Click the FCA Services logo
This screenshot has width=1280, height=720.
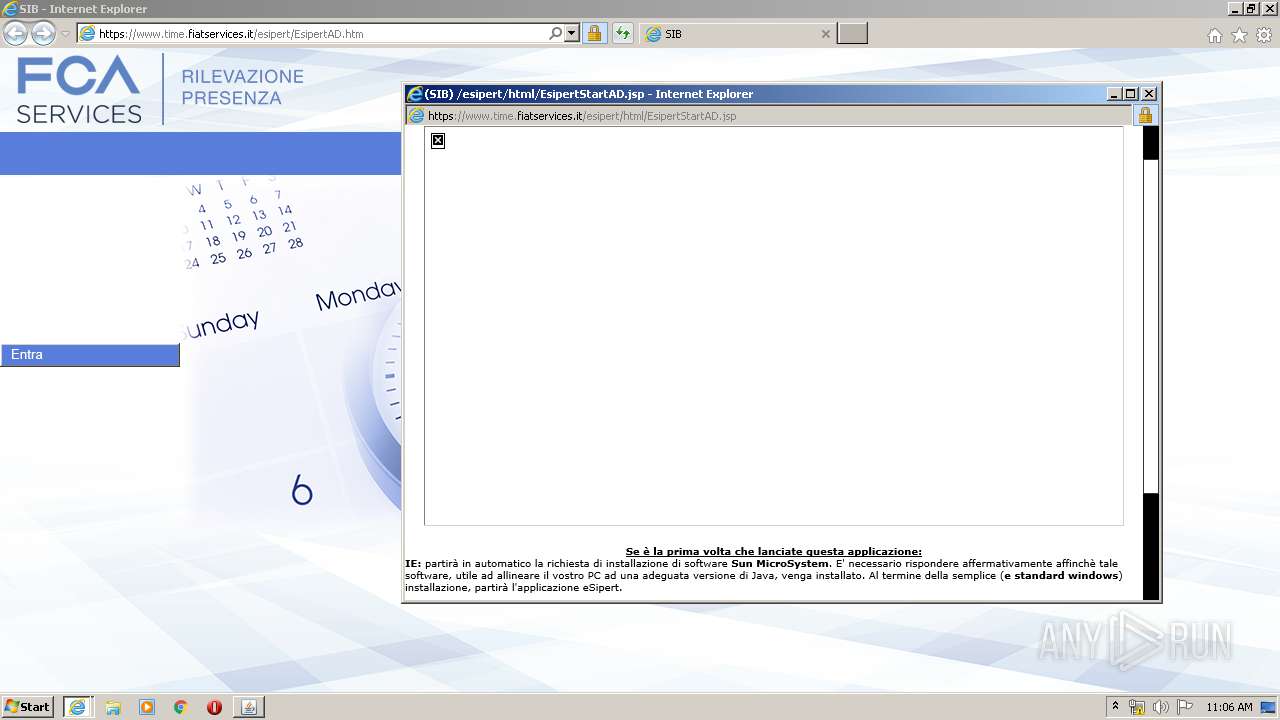[x=79, y=90]
